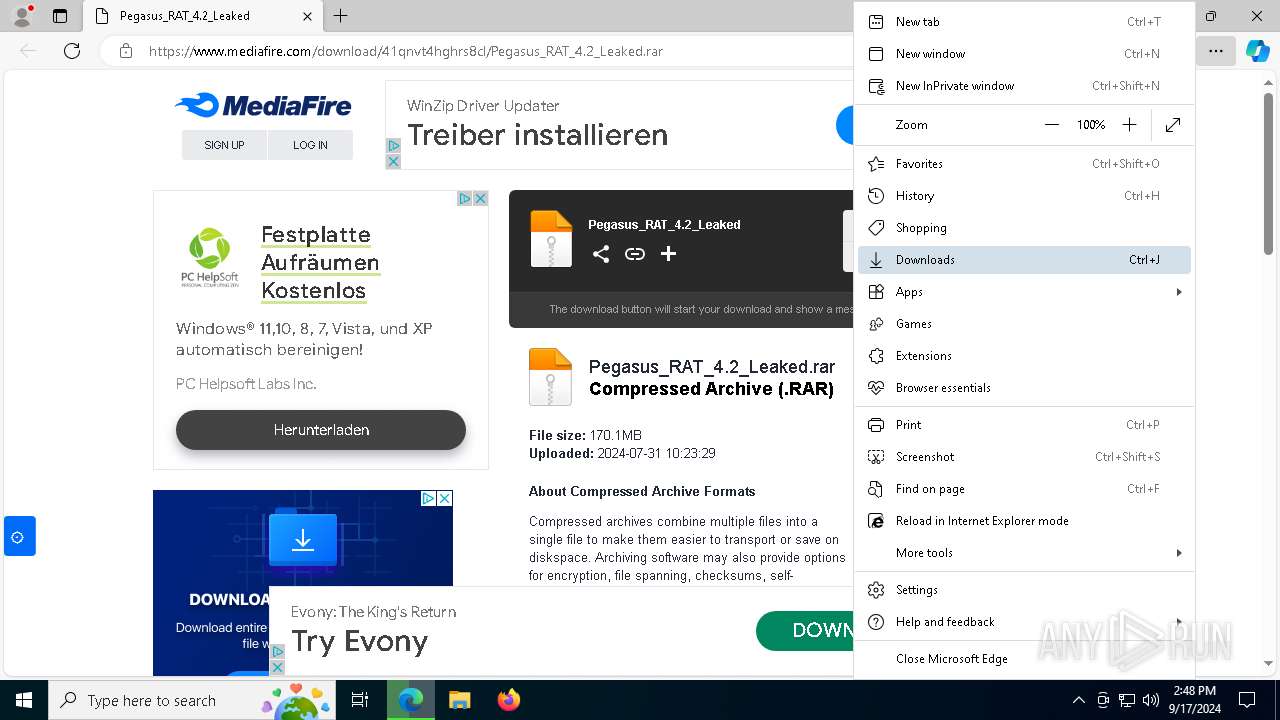The image size is (1280, 720).
Task: Click the blue settings widget on left edge
Action: tap(19, 537)
